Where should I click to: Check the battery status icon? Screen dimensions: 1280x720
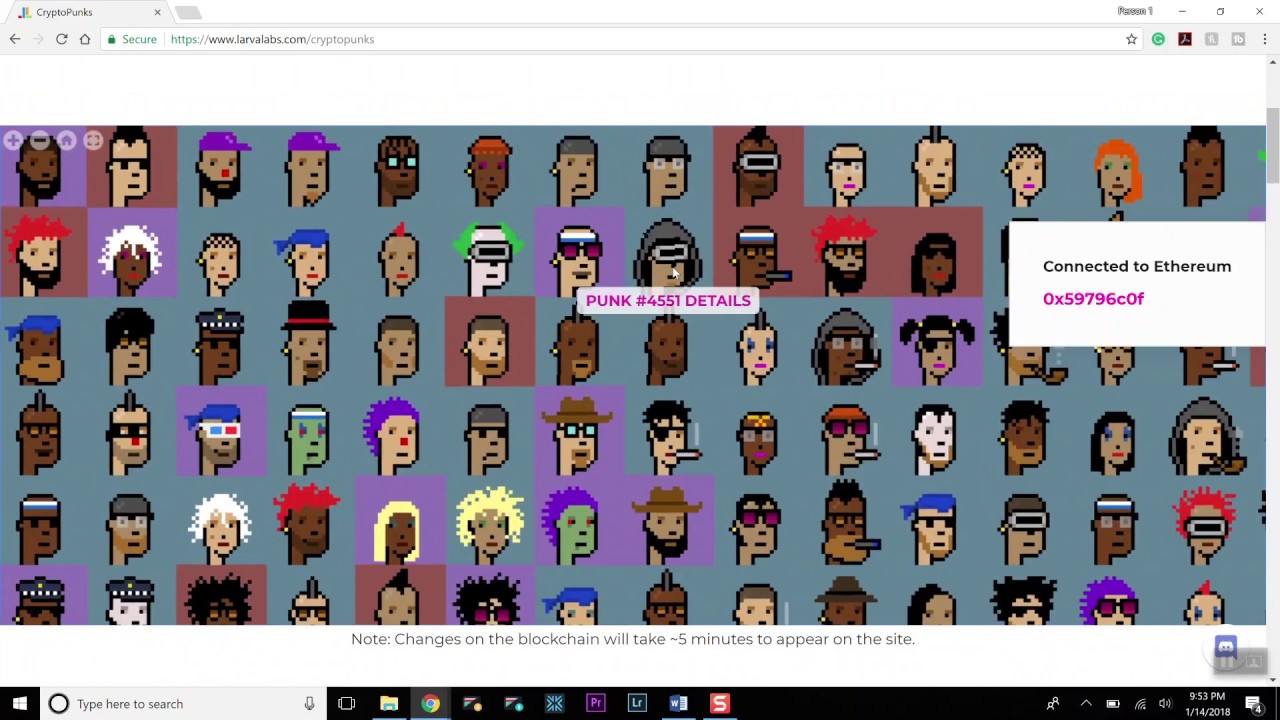[x=1113, y=704]
